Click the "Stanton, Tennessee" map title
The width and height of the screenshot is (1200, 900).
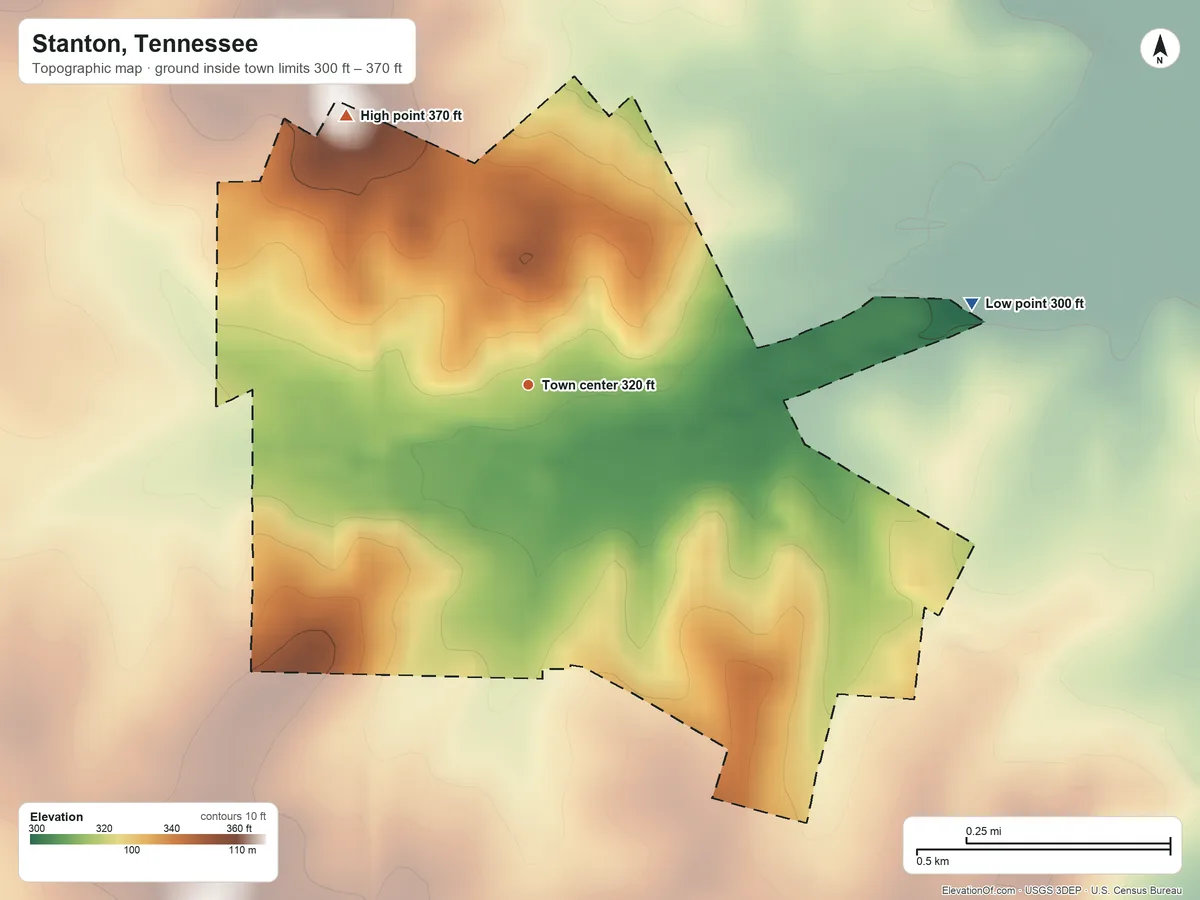point(145,44)
